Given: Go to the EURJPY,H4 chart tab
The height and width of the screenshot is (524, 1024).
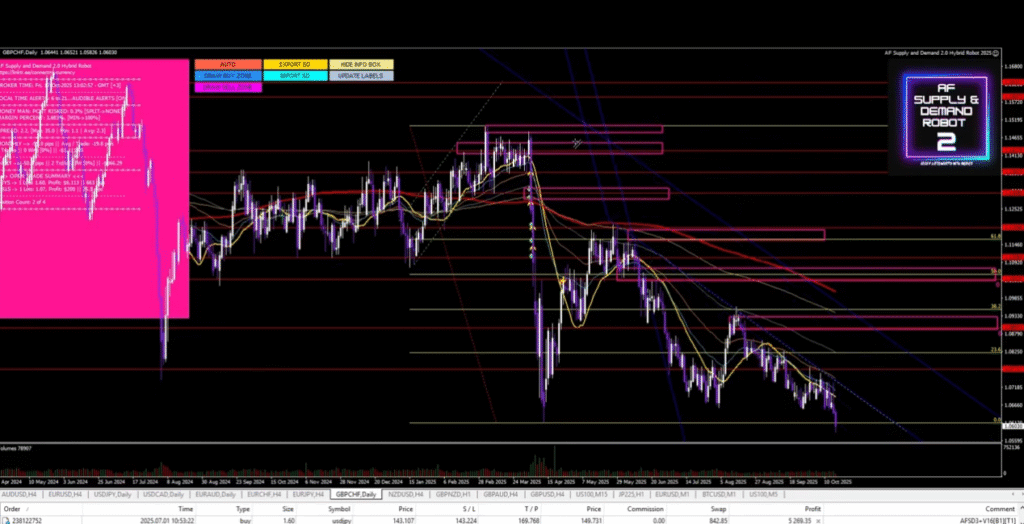Looking at the screenshot, I should click(308, 495).
